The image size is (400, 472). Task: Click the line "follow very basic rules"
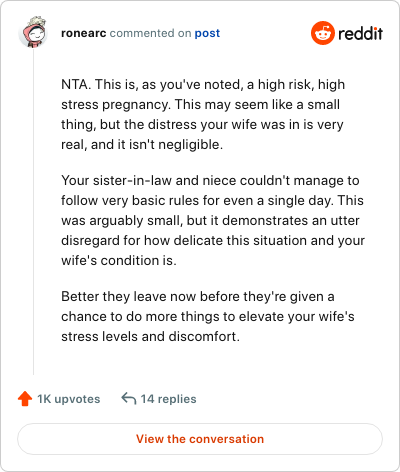[212, 200]
